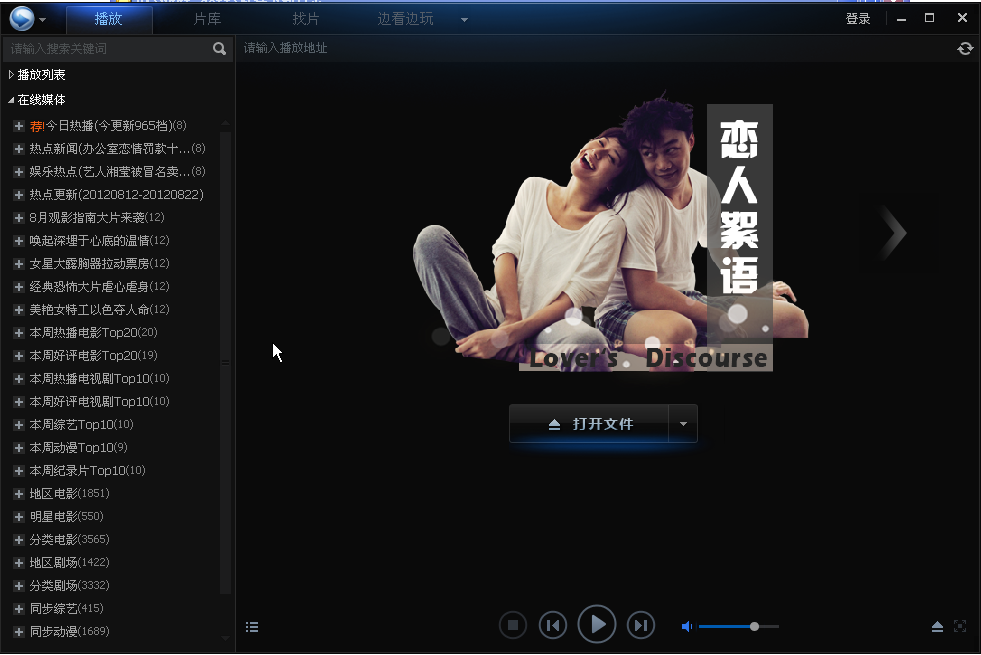Open dropdown arrow beside 边看边玩
This screenshot has height=655, width=981.
point(464,19)
